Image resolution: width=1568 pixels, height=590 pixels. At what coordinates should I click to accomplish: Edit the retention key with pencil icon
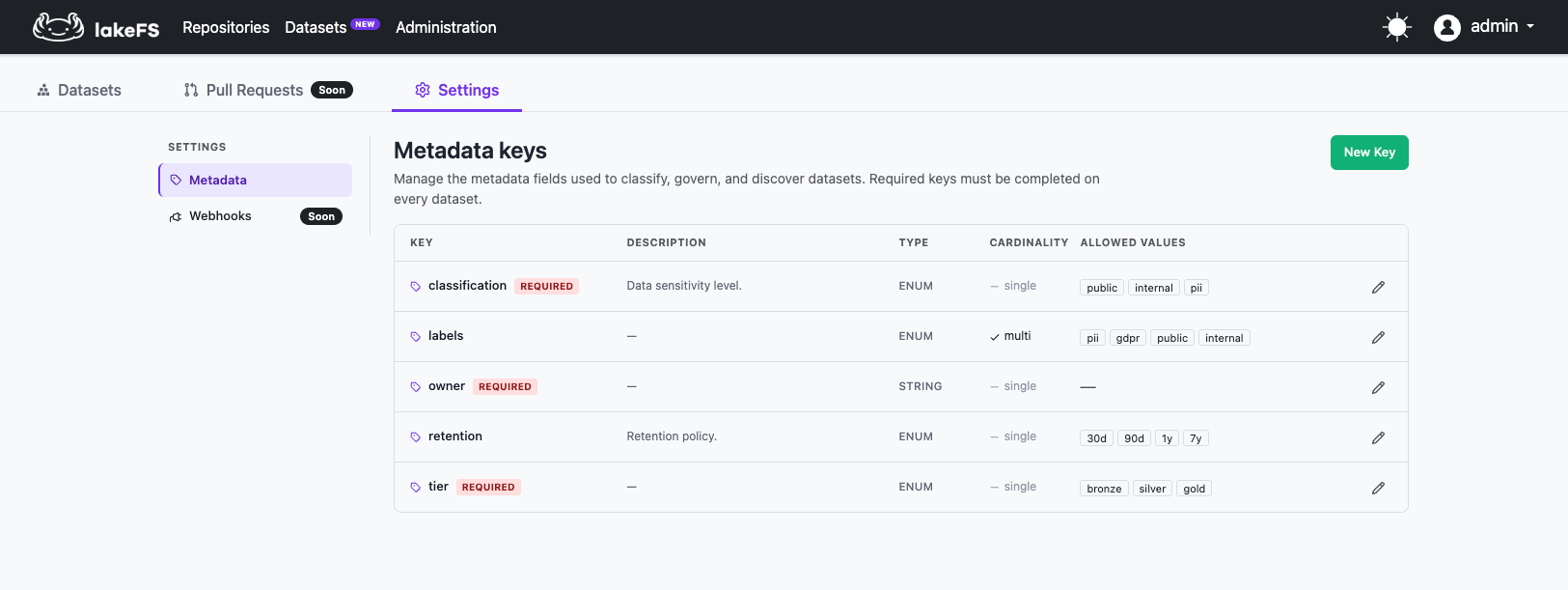1378,437
